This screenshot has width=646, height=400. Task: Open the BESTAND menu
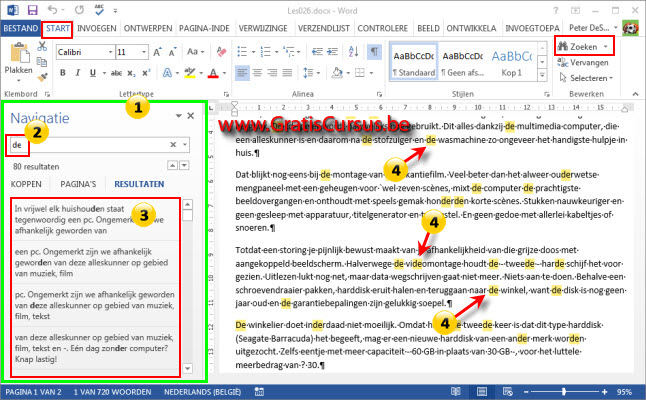click(20, 28)
